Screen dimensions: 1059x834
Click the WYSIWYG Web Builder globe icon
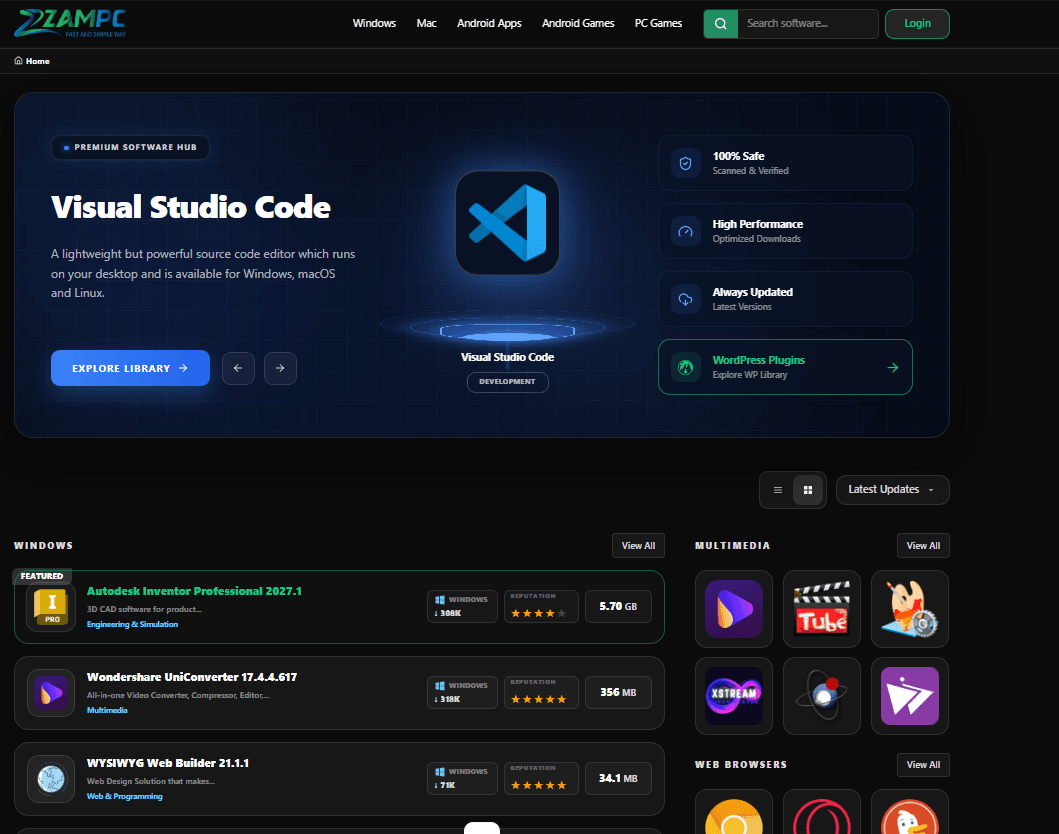(x=51, y=779)
